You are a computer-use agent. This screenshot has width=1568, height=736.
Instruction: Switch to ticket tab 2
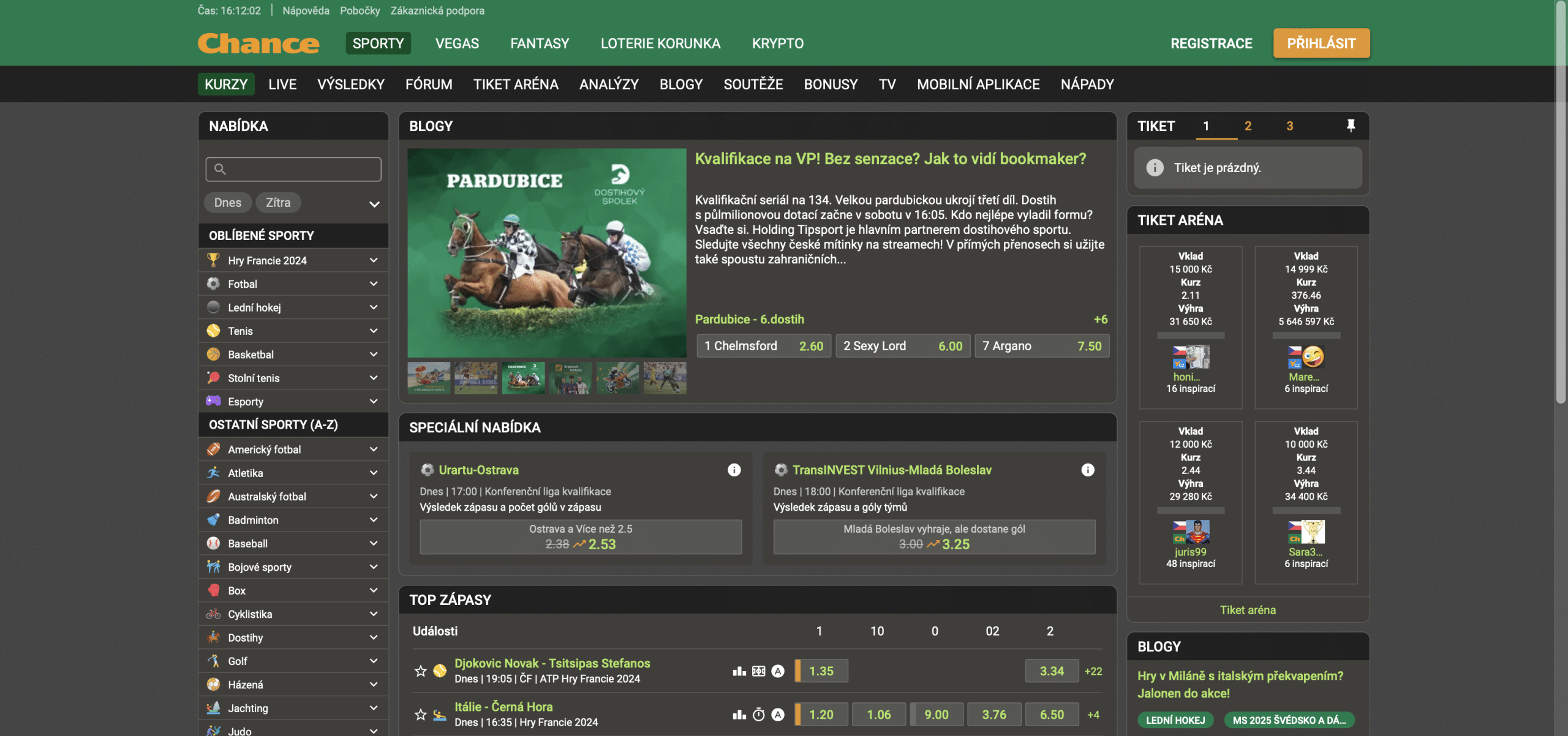(x=1248, y=126)
